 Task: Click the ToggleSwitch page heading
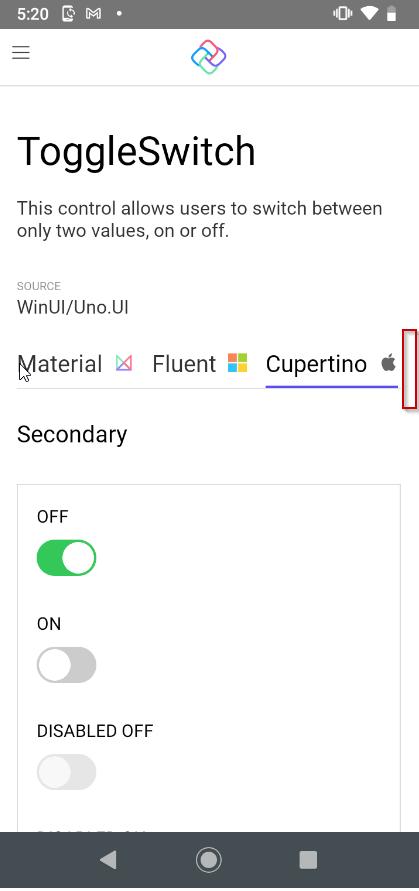pyautogui.click(x=136, y=152)
